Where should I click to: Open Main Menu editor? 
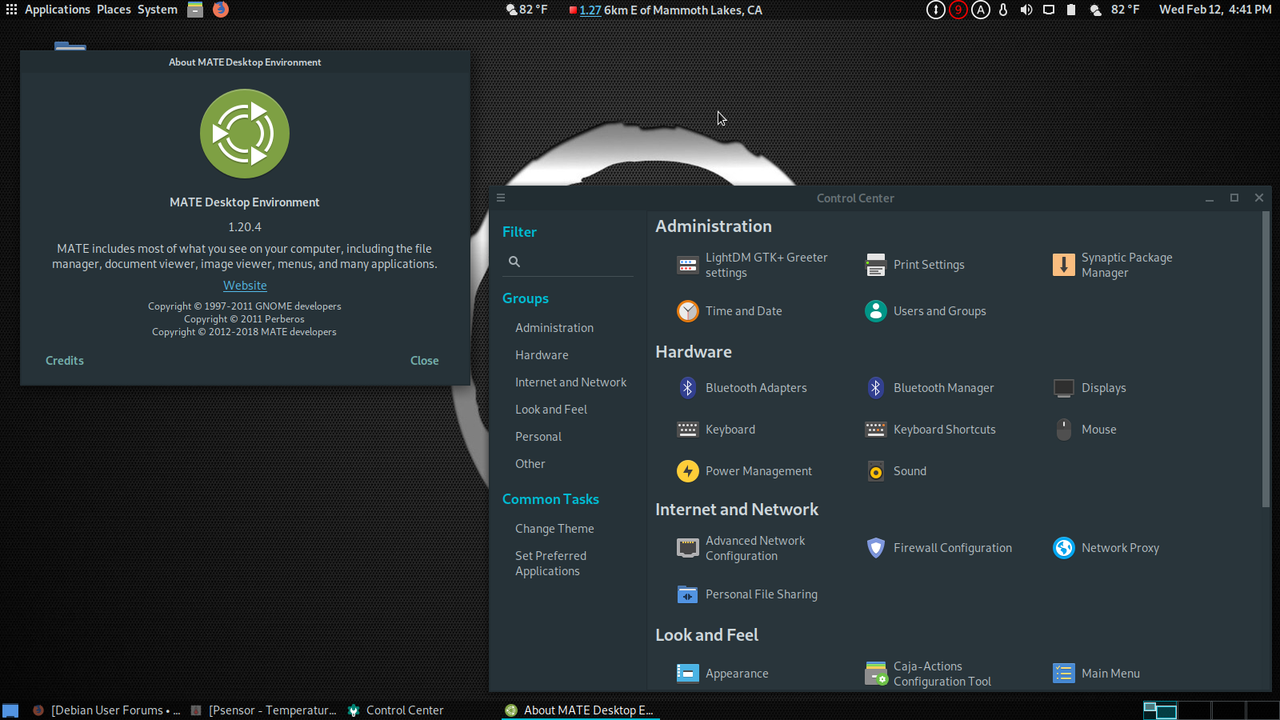pos(1096,674)
